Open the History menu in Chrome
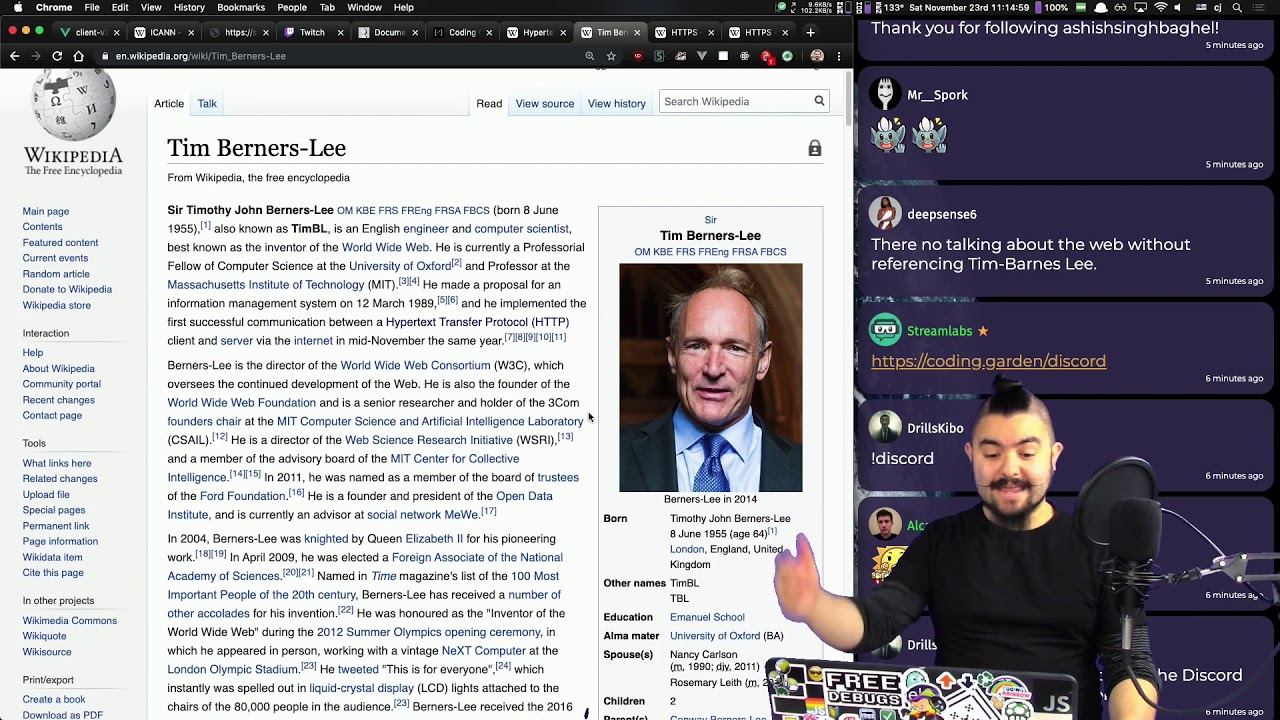Image resolution: width=1280 pixels, height=720 pixels. pos(189,7)
